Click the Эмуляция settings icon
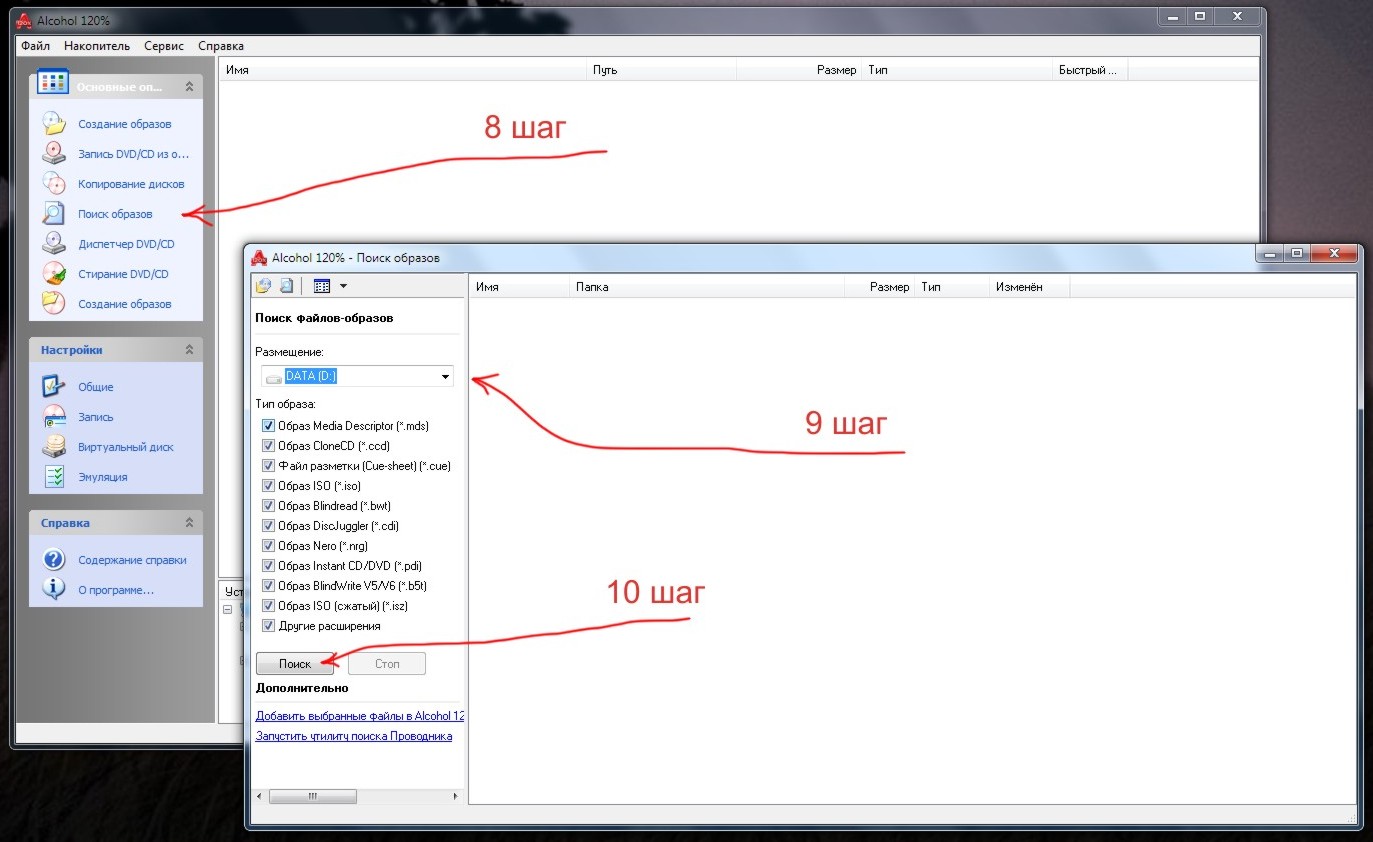Screen dimensions: 1373x842 pyautogui.click(x=53, y=476)
